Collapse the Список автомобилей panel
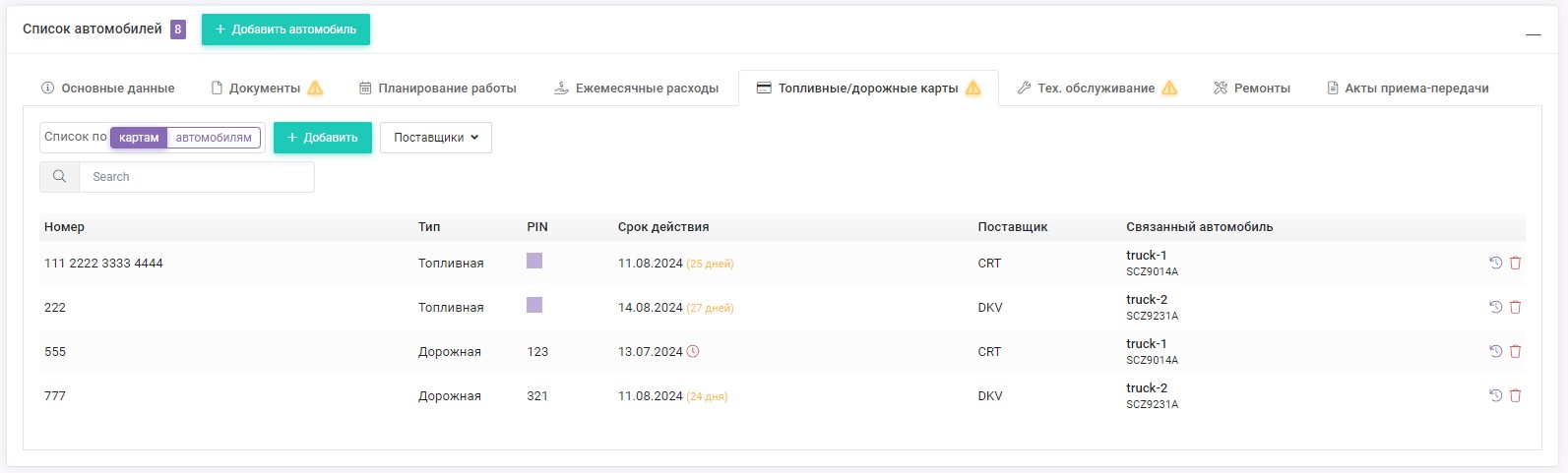 click(x=1533, y=34)
